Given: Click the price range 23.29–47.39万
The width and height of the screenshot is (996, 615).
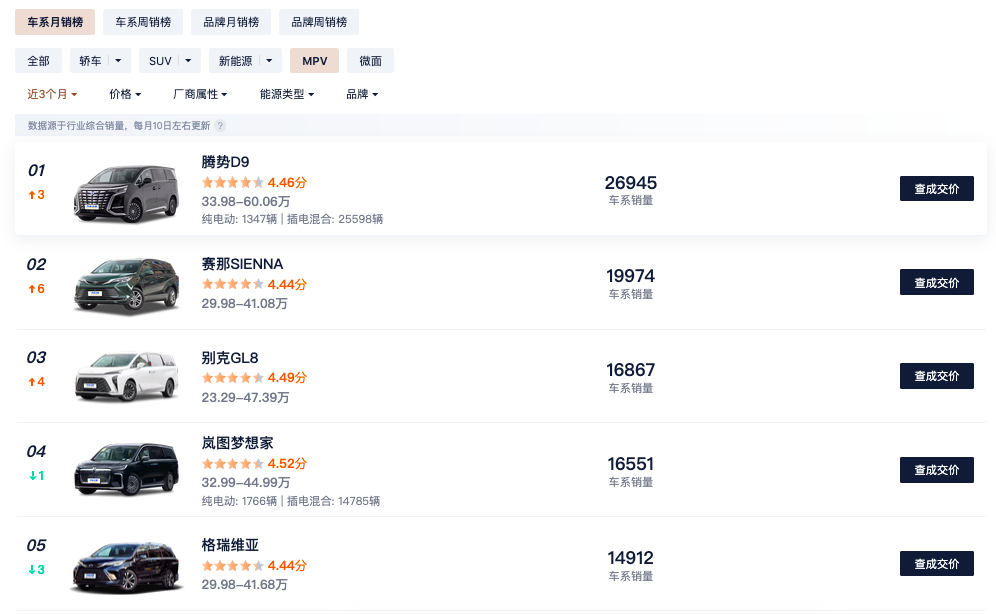Looking at the screenshot, I should [245, 397].
